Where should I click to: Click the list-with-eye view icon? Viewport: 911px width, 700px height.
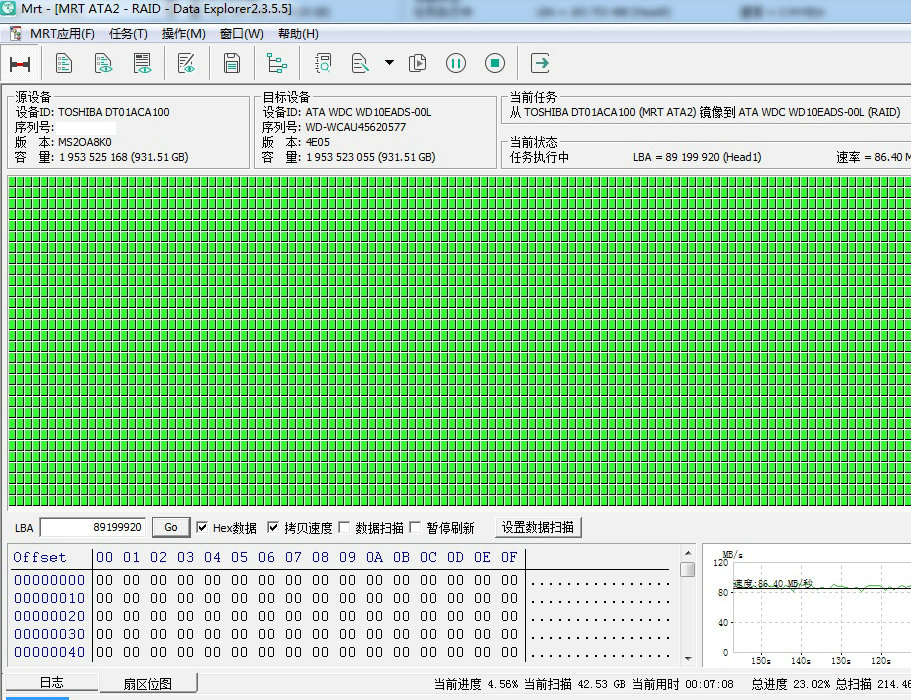pos(103,63)
